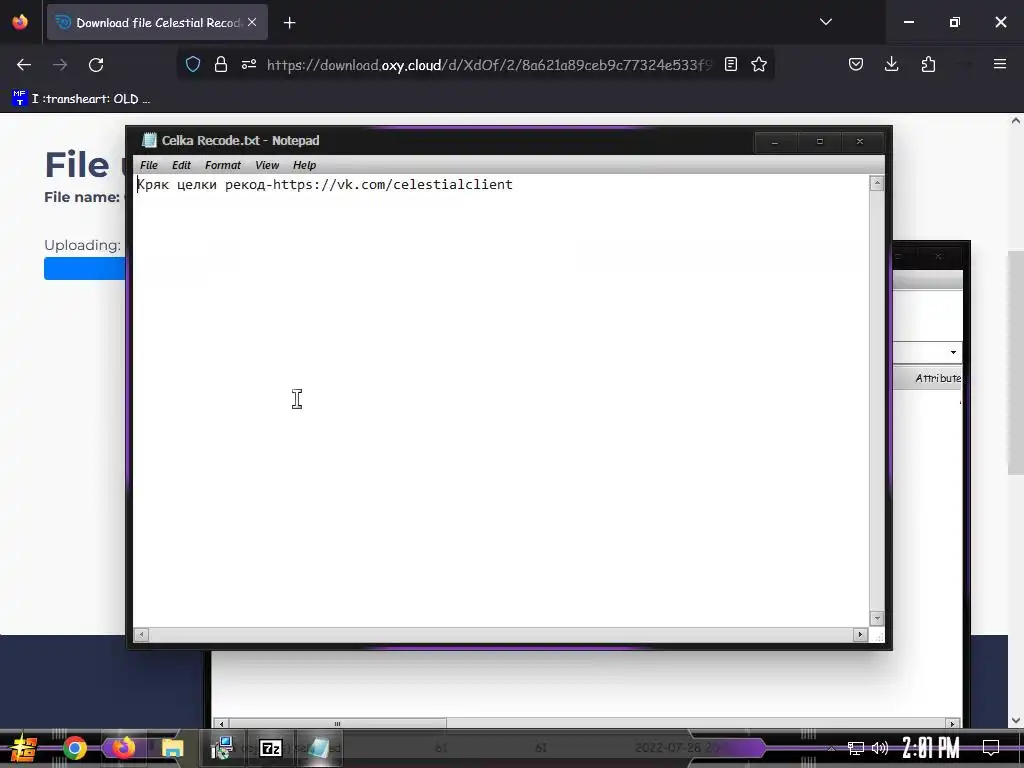Click the 7-Zip horizontal scrollbar right arrow
Image resolution: width=1024 pixels, height=768 pixels.
[953, 724]
